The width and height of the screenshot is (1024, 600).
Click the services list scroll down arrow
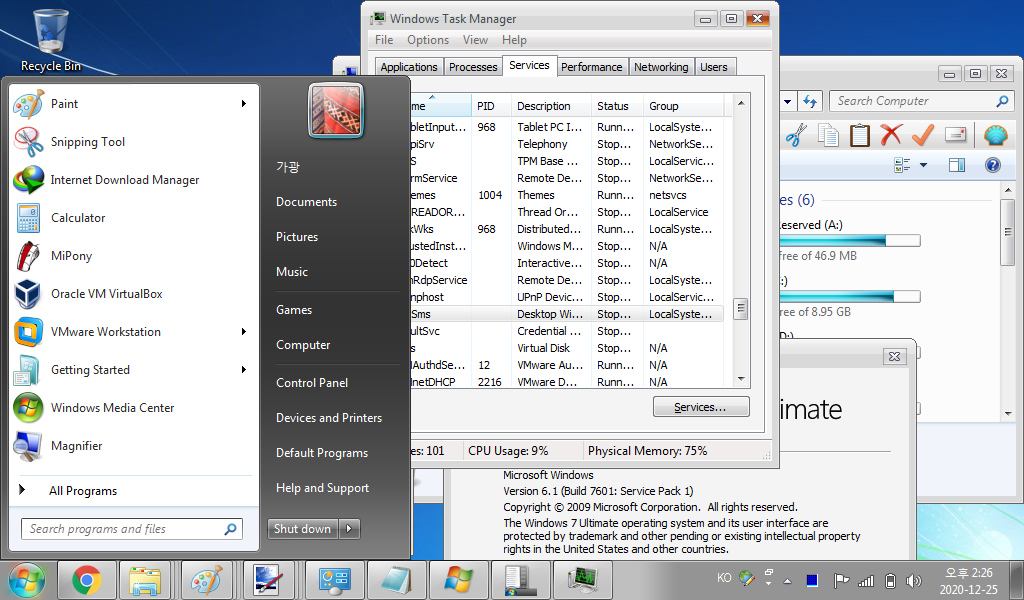(x=741, y=379)
